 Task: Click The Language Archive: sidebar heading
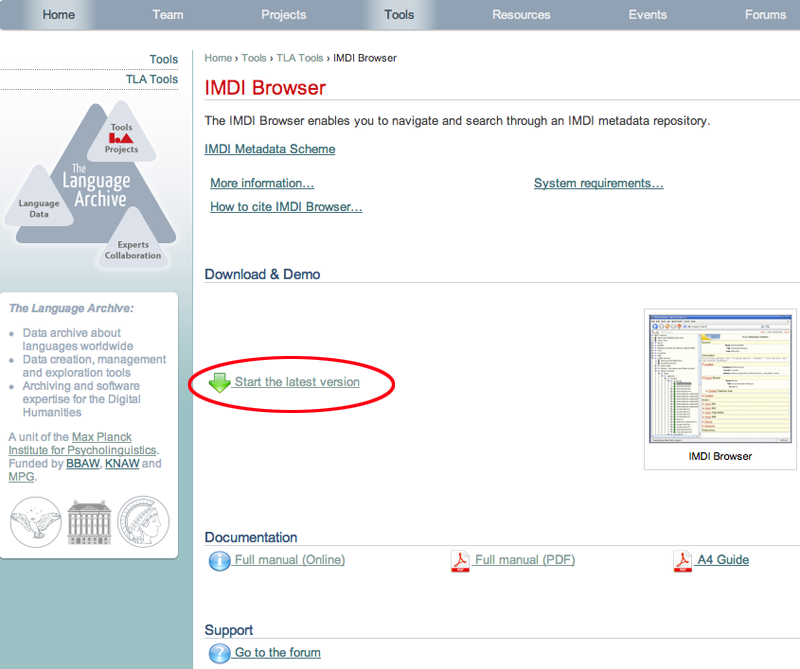71,308
